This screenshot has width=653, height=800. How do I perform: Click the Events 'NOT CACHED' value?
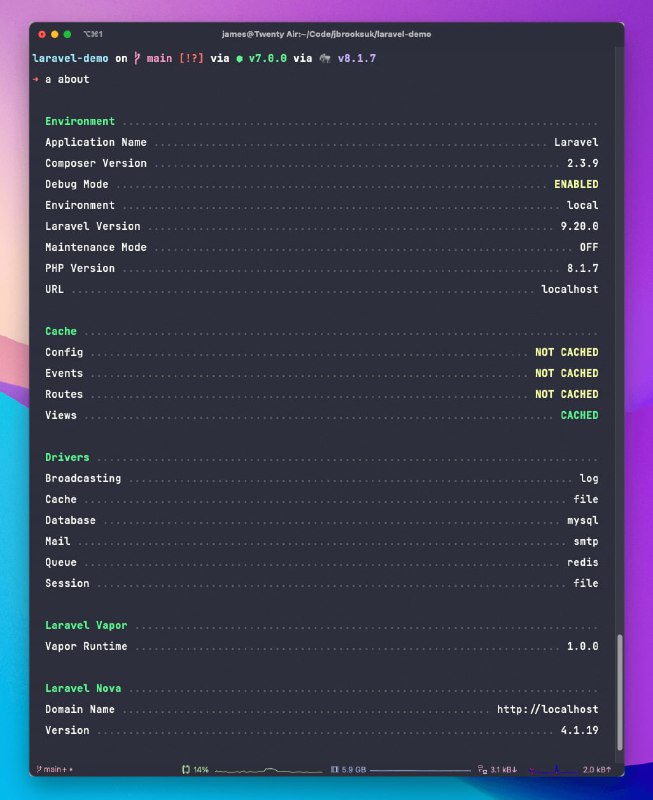[567, 373]
